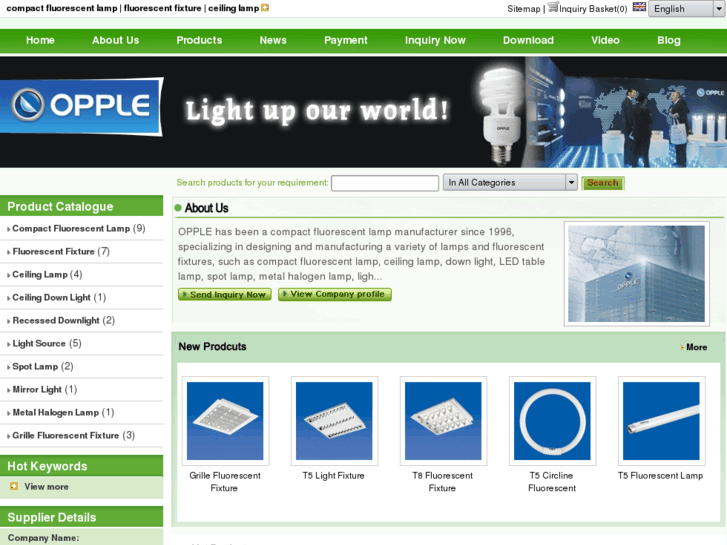Image resolution: width=727 pixels, height=545 pixels.
Task: Click Send Inquiry Now button
Action: [x=225, y=295]
